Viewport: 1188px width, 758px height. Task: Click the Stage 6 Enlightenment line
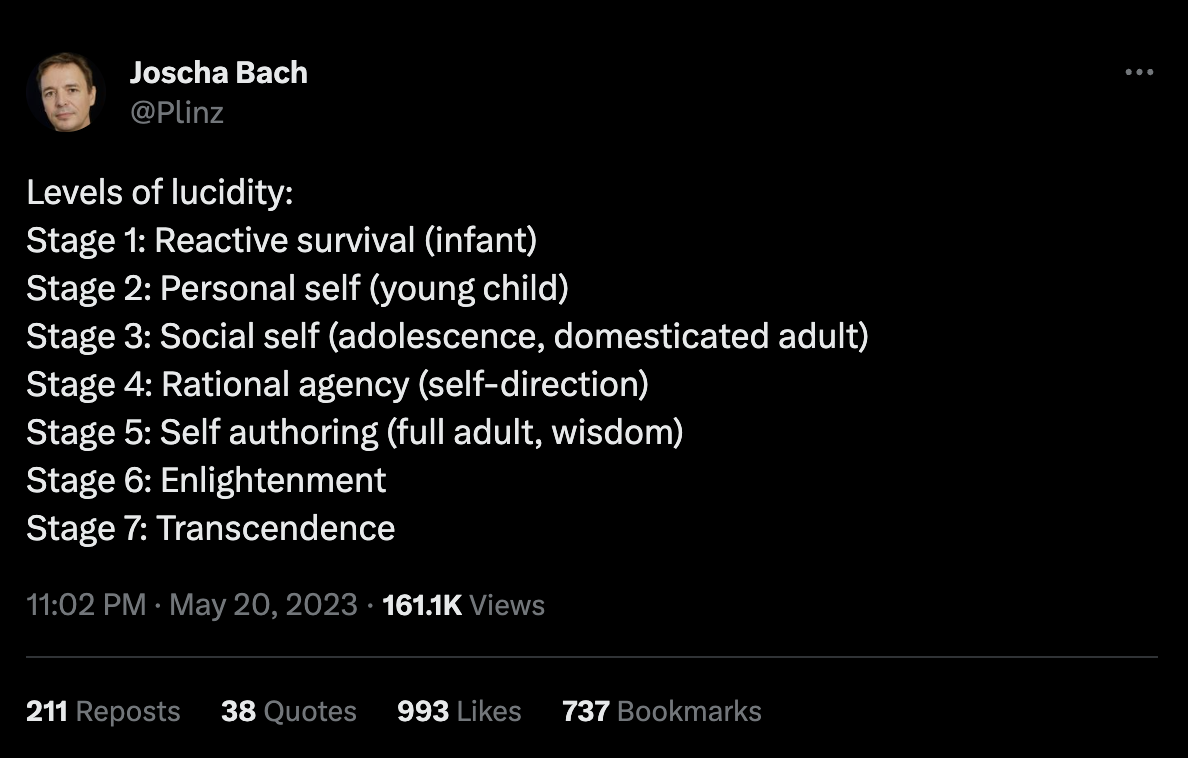coord(206,481)
